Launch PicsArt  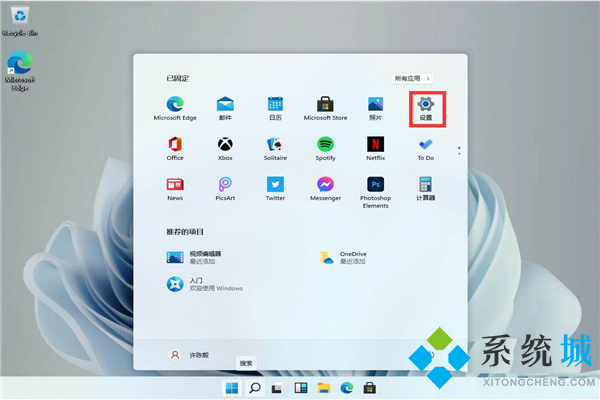[x=225, y=189]
